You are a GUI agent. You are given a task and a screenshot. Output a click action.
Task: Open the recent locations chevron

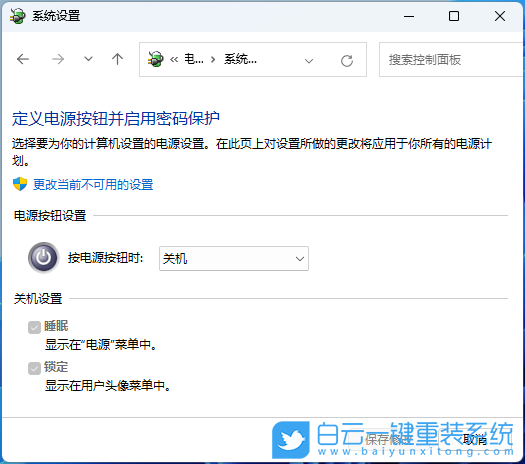[88, 59]
